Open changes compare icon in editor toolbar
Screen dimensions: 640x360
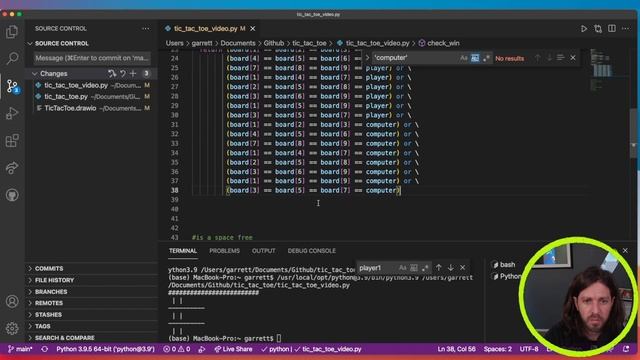coord(598,29)
